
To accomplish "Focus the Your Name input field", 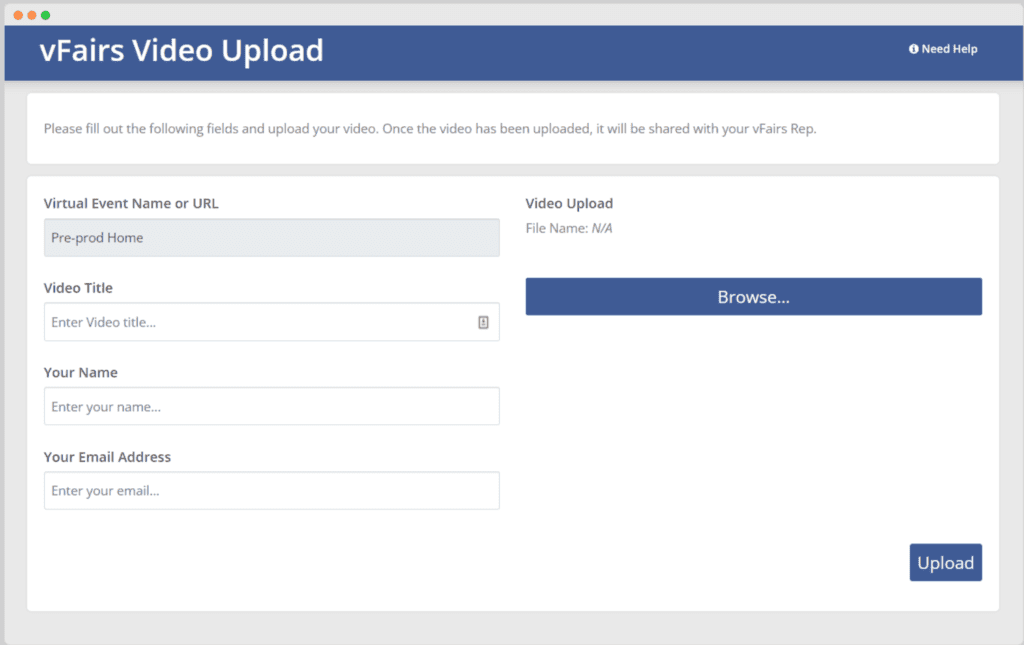I will [x=272, y=406].
